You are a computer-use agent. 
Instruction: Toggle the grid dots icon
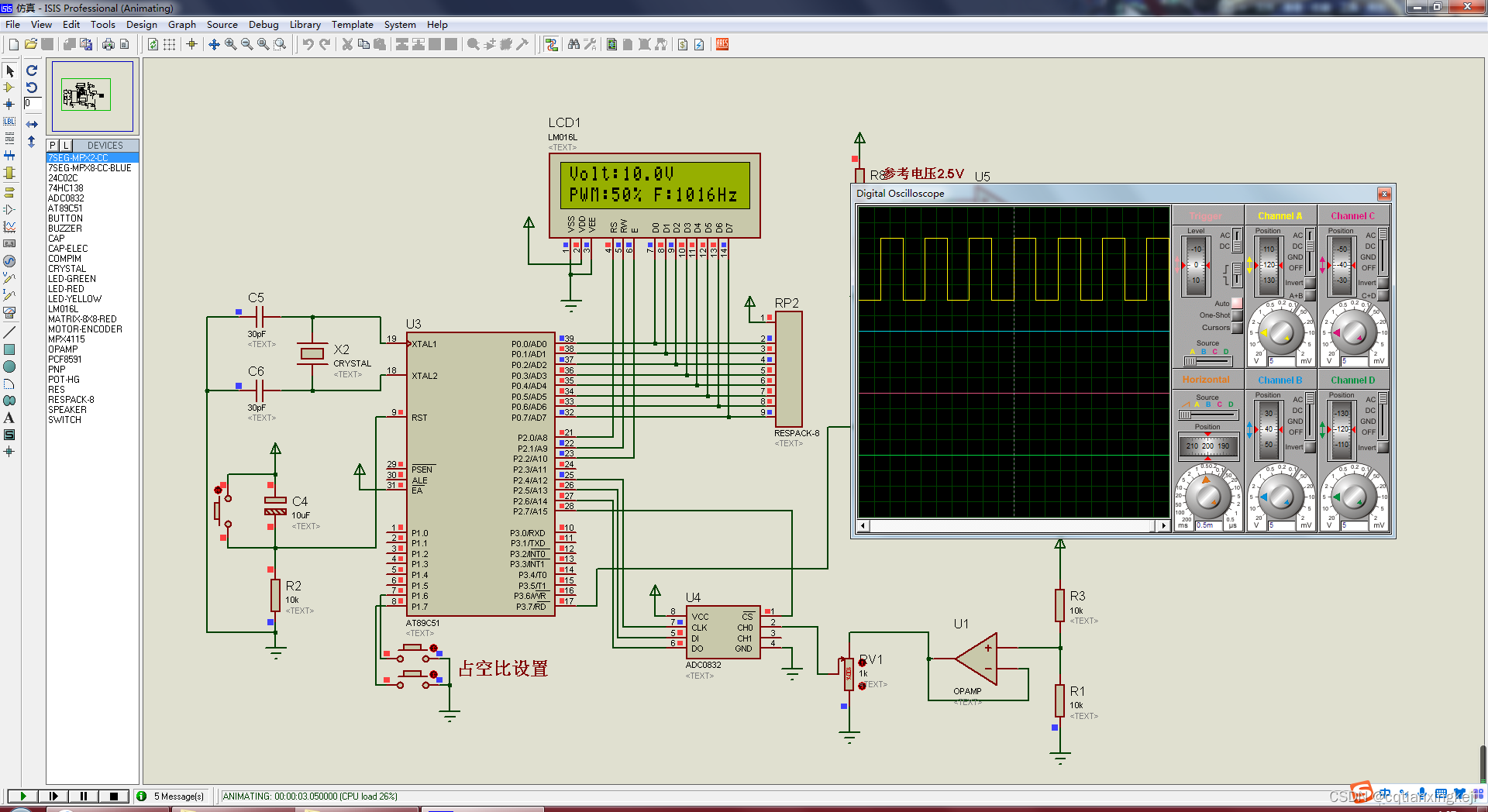point(169,44)
